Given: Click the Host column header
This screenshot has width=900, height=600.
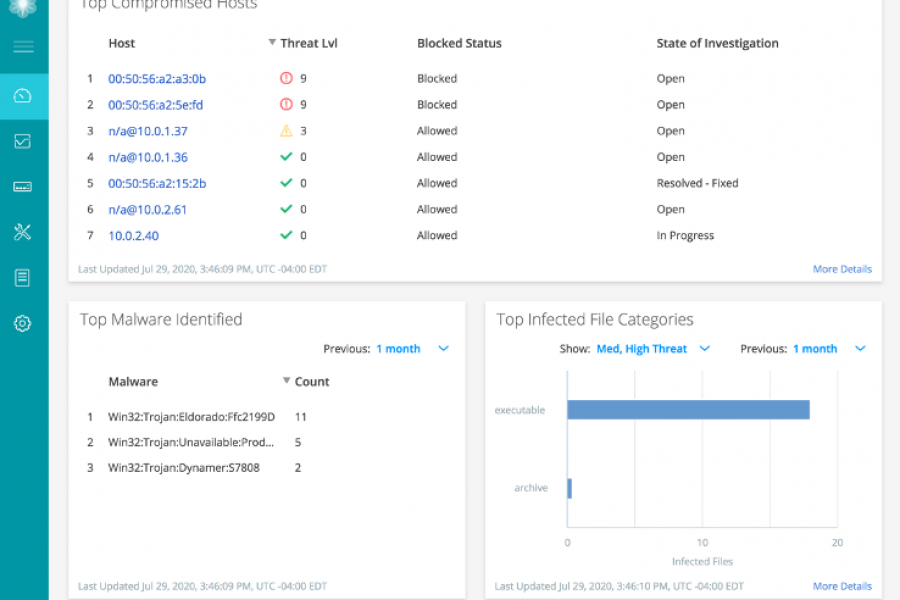Looking at the screenshot, I should pyautogui.click(x=121, y=43).
